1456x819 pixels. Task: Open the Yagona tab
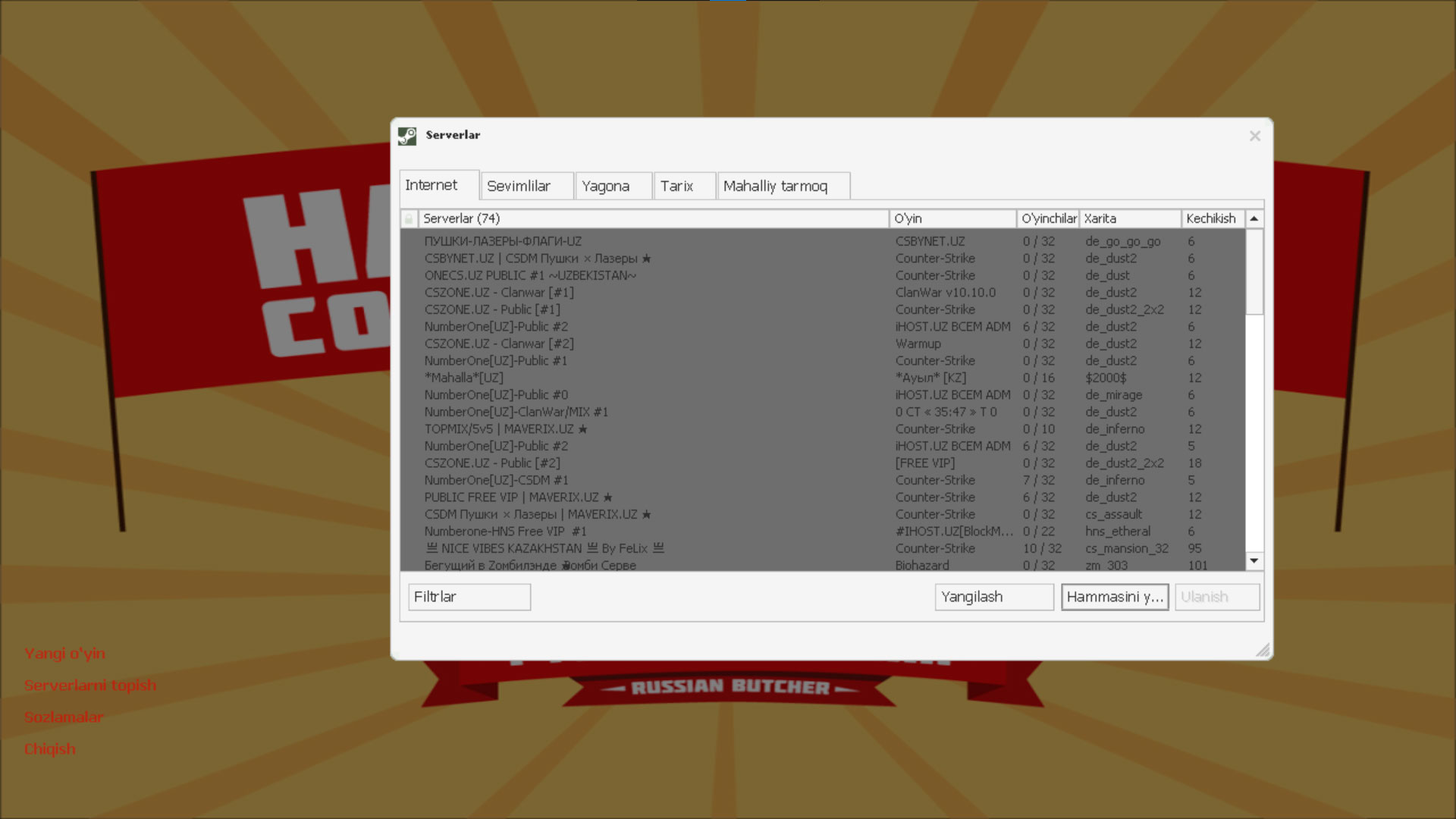coord(613,186)
